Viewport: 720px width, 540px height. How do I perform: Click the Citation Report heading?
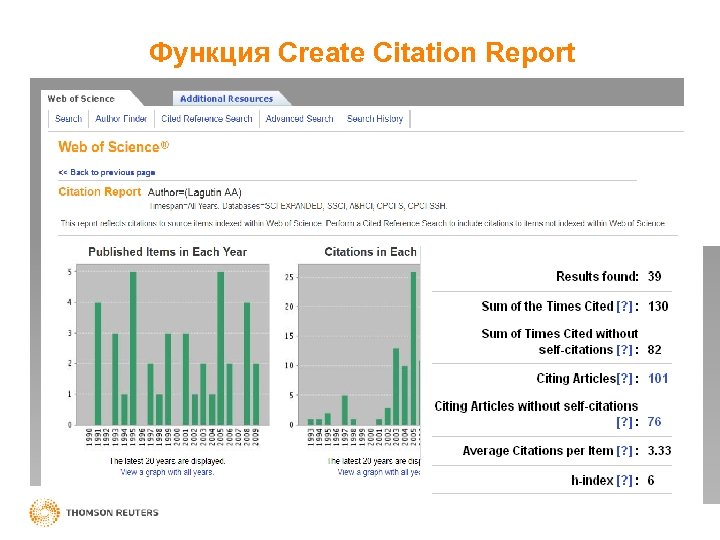coord(100,192)
